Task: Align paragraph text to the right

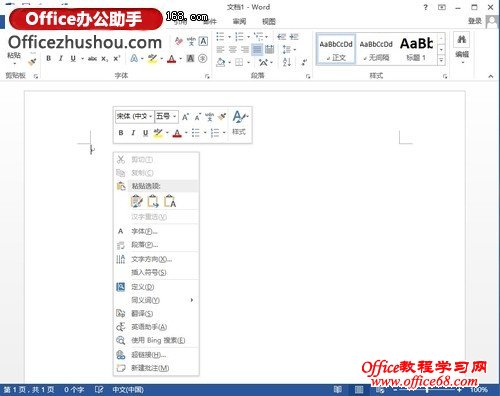Action: point(245,50)
